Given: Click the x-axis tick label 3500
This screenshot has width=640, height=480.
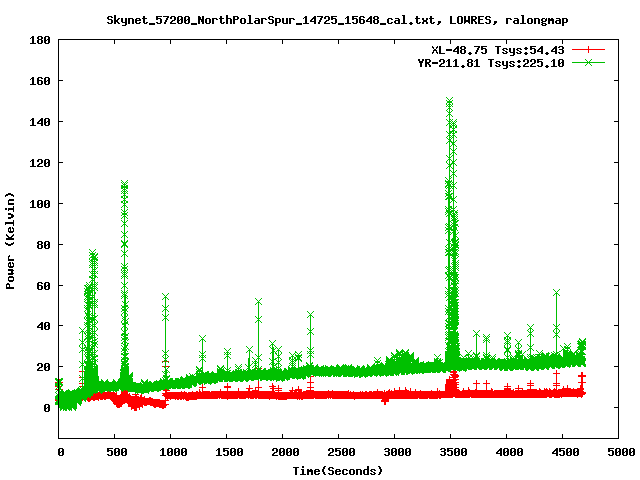Looking at the screenshot, I should (x=453, y=452).
